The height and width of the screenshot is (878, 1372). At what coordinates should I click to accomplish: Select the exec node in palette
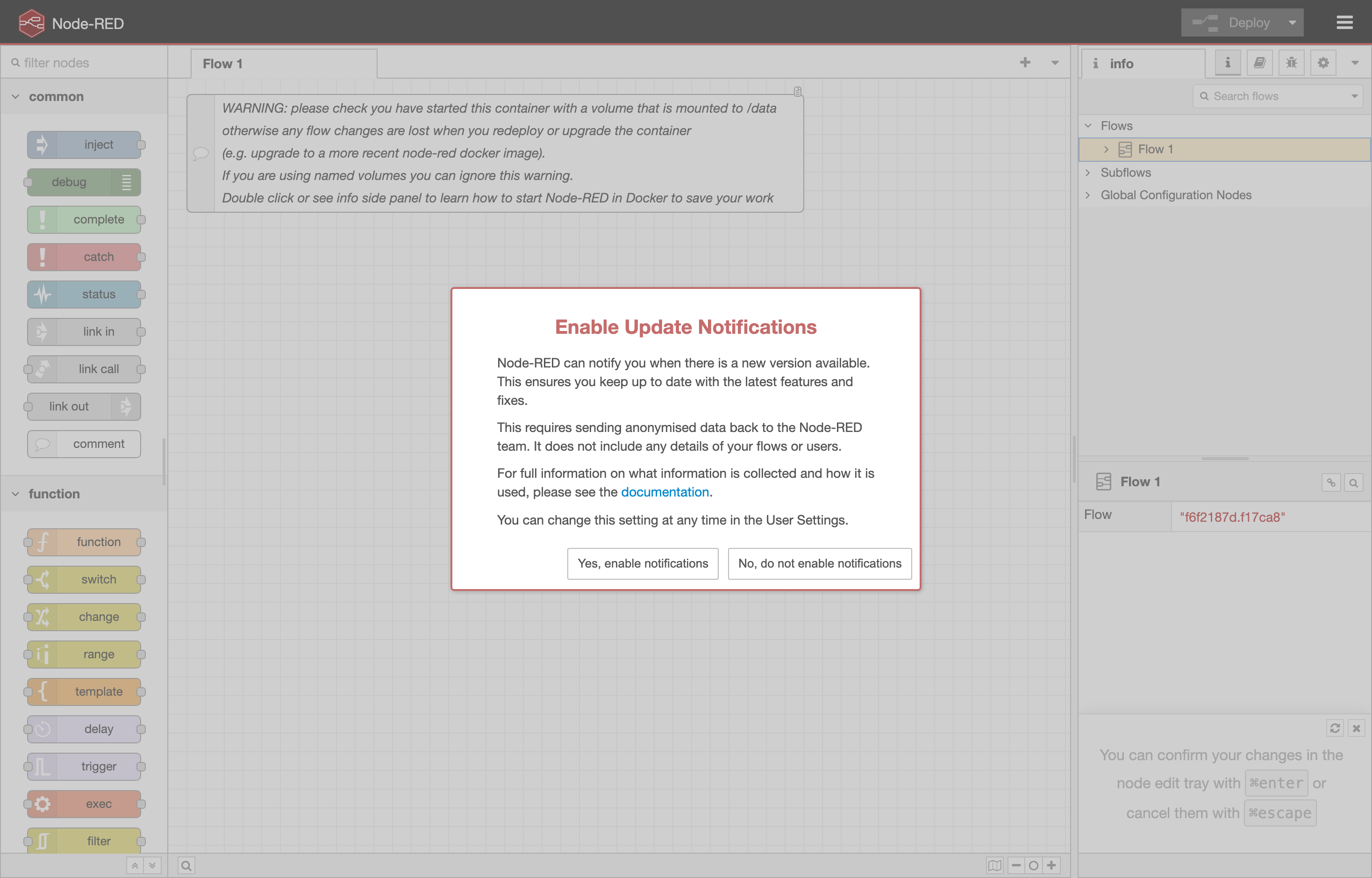84,804
